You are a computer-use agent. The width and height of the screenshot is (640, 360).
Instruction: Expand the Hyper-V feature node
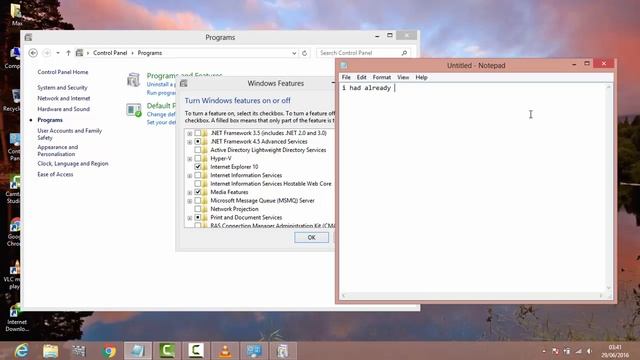(189, 159)
